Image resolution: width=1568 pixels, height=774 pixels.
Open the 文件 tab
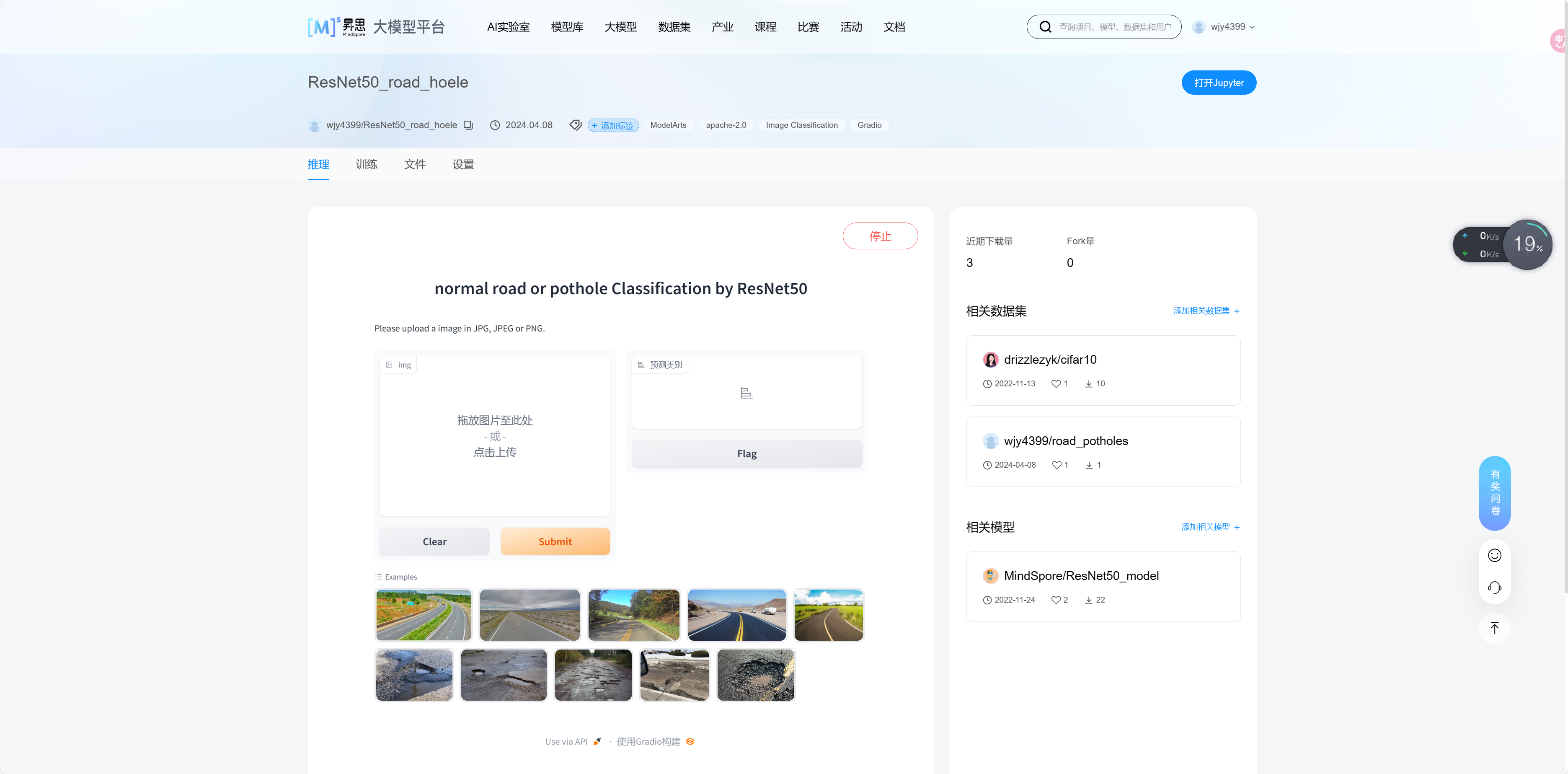pyautogui.click(x=415, y=164)
